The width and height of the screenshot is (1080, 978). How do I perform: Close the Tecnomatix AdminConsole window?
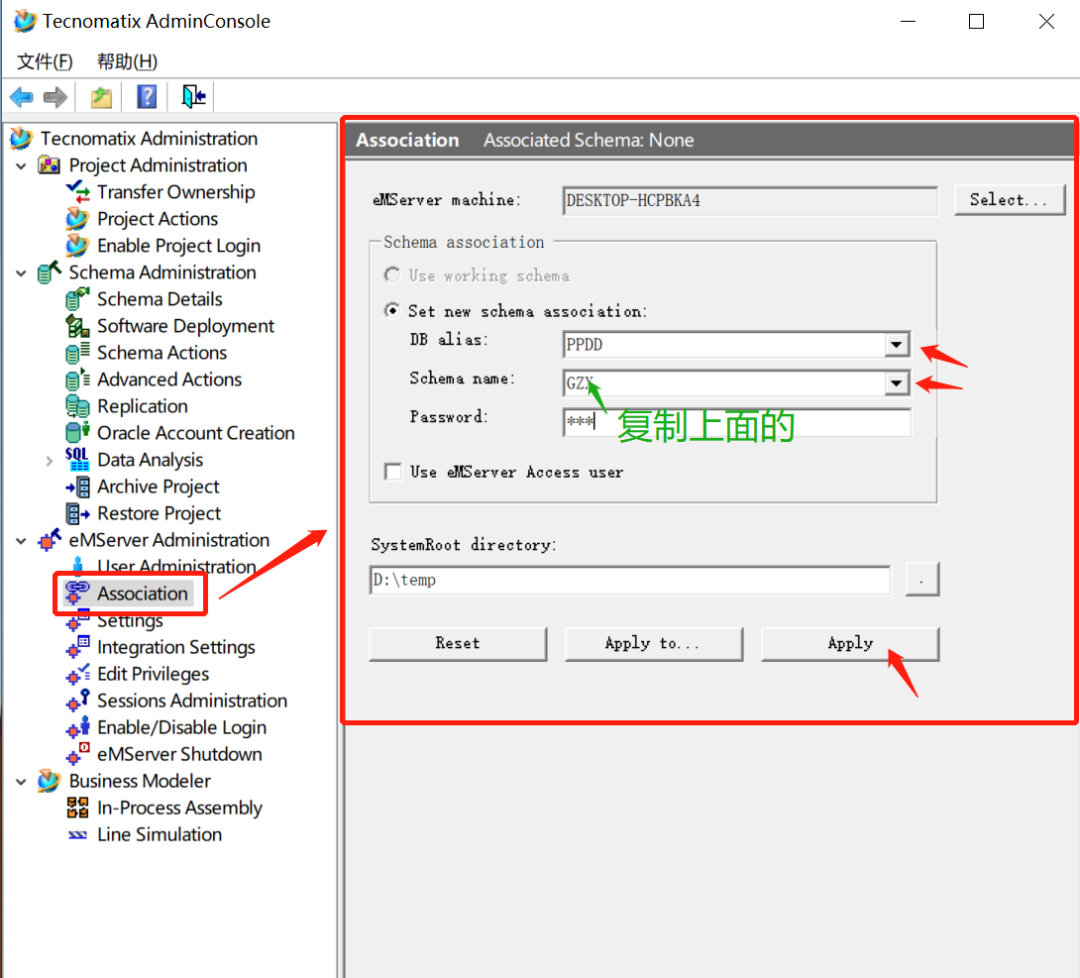(x=1046, y=21)
